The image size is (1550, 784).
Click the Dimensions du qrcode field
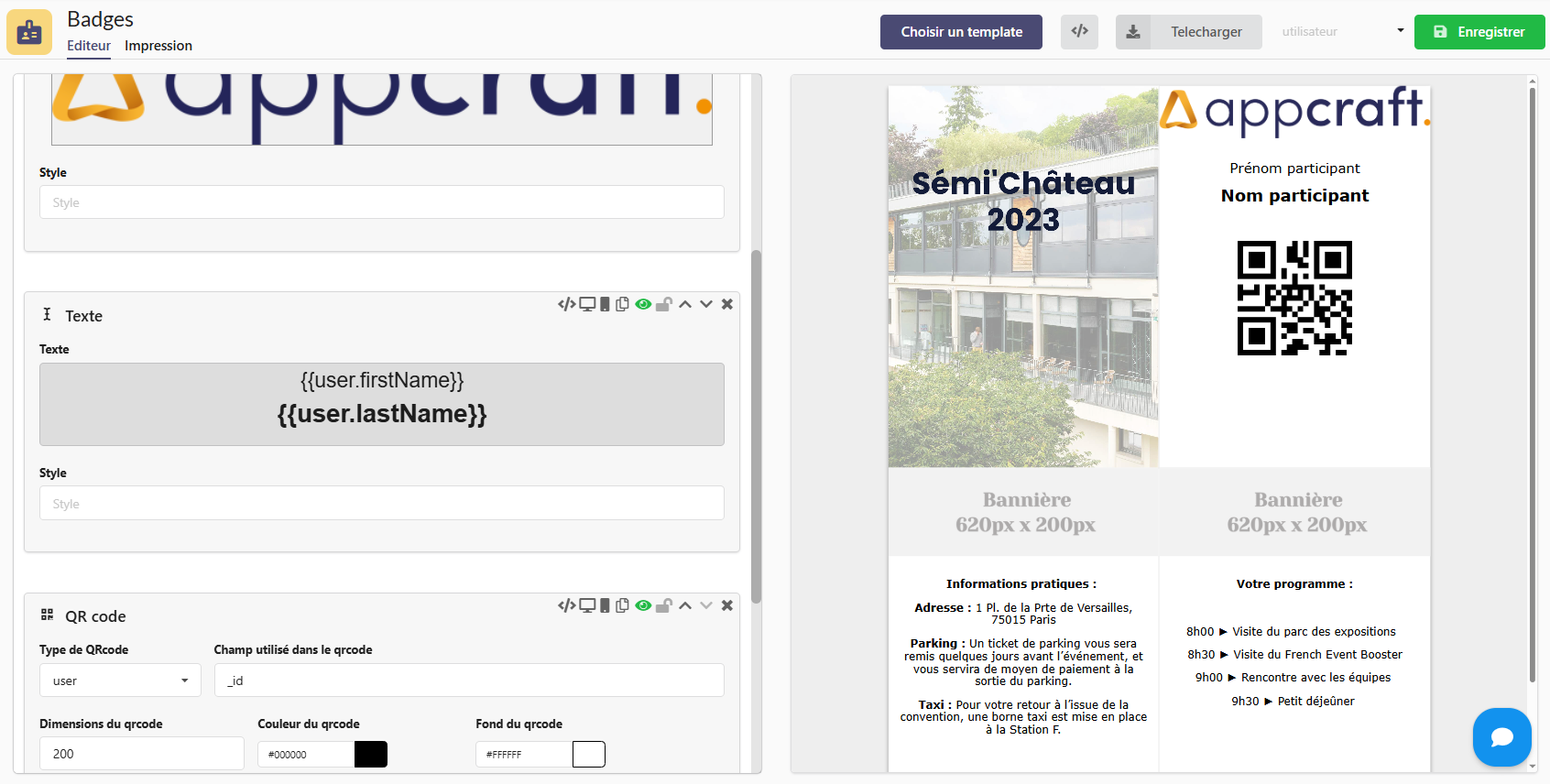click(x=141, y=754)
